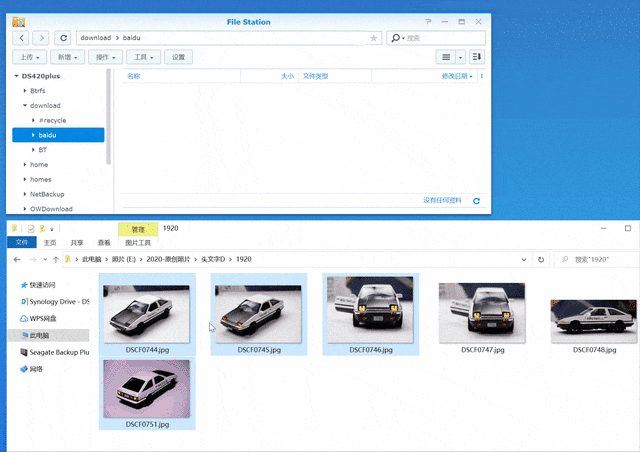This screenshot has width=640, height=452.
Task: Open the 主页 tab in Explorer ribbon
Action: (50, 243)
